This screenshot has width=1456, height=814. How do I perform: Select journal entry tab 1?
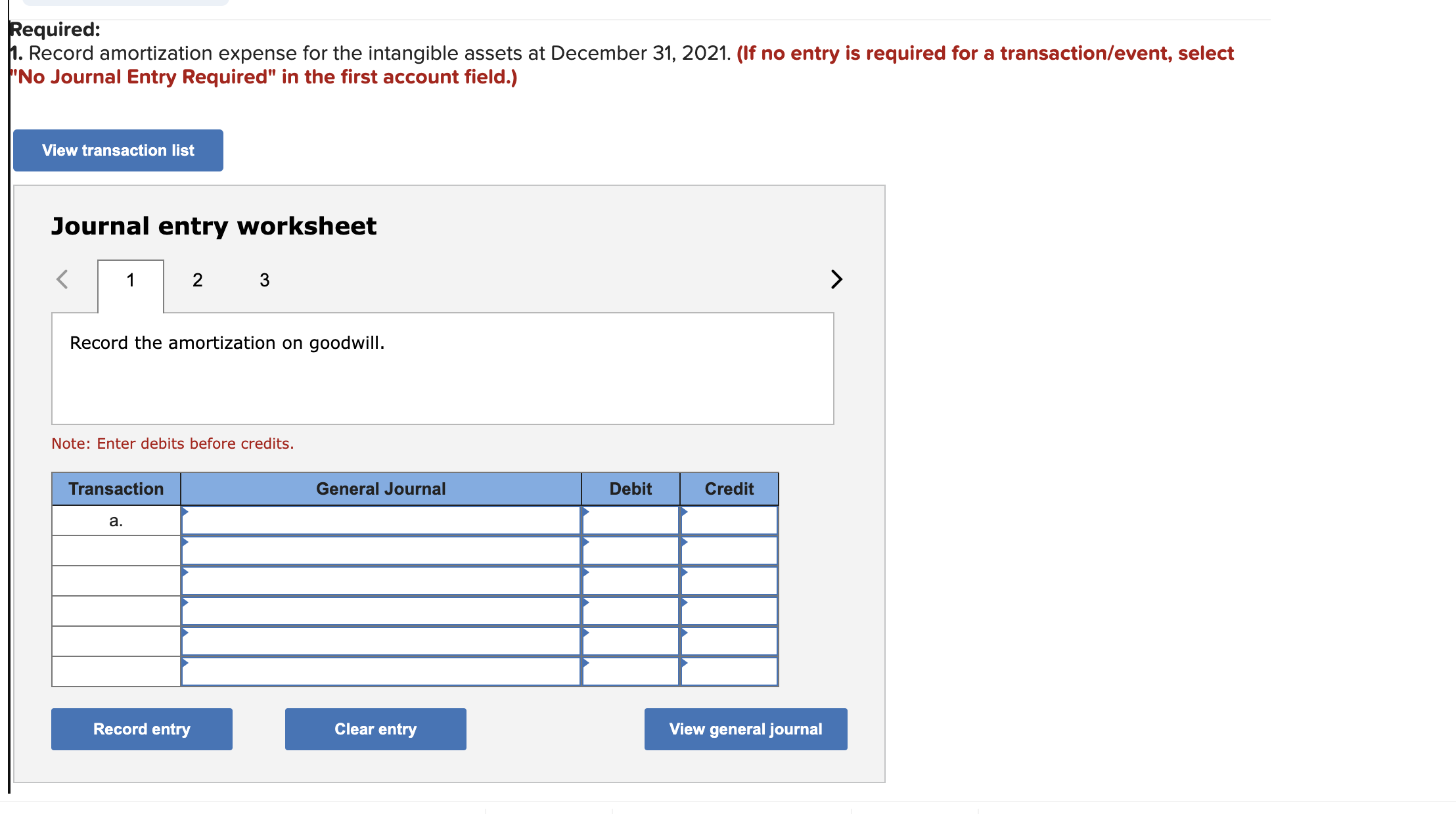coord(130,280)
